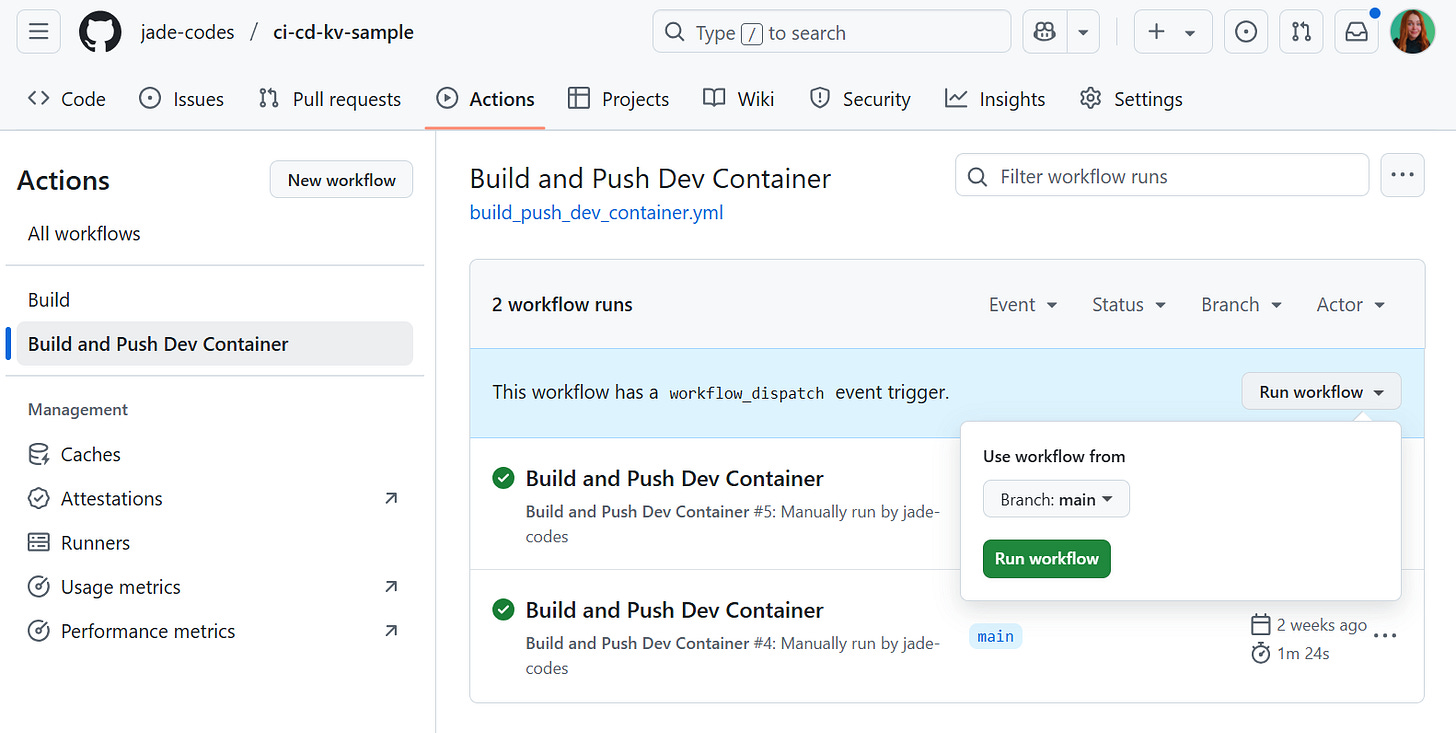Viewport: 1456px width, 733px height.
Task: Expand the Status filter dropdown
Action: pyautogui.click(x=1129, y=305)
